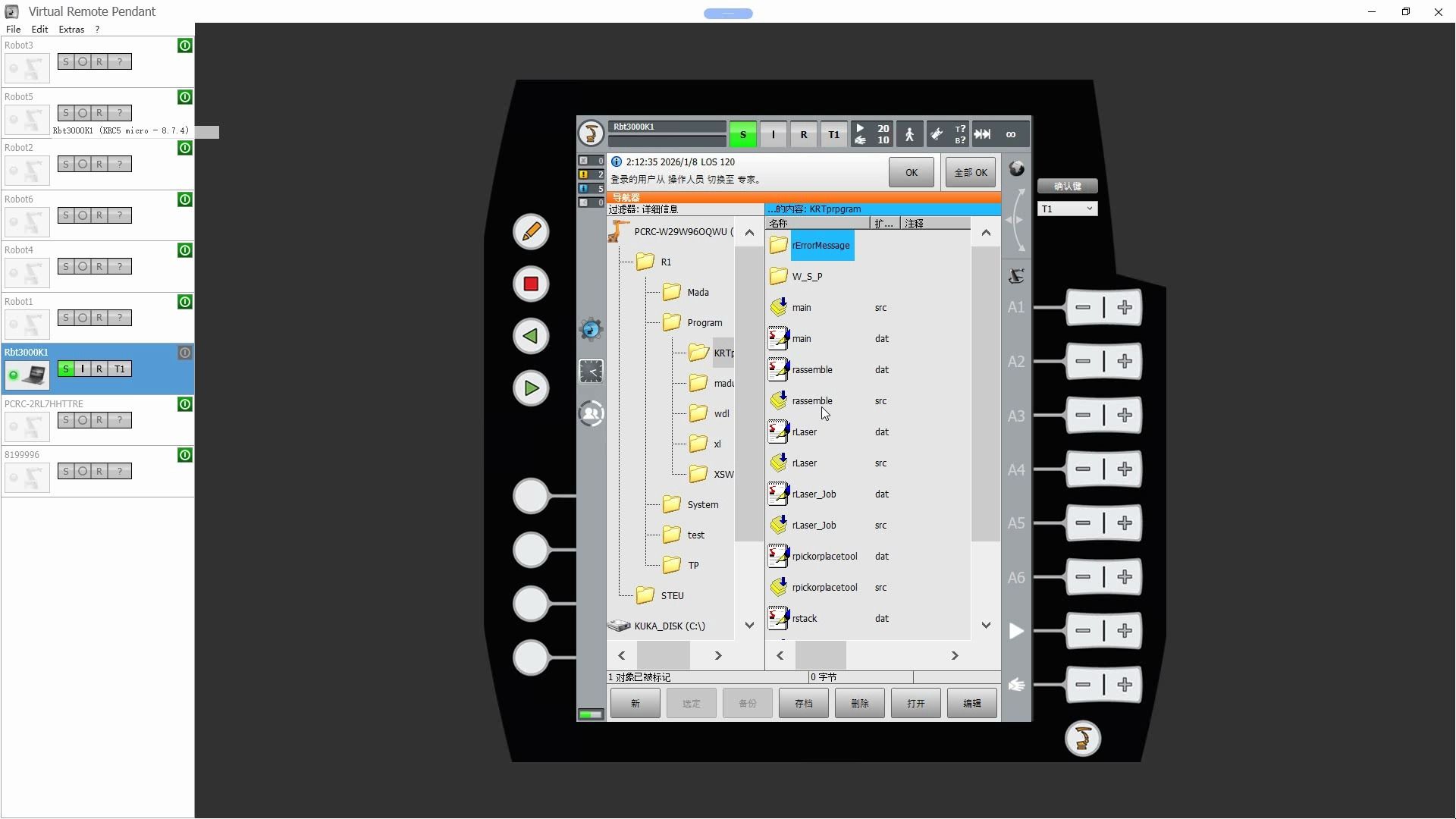Open program override 20/10 speed setting
This screenshot has width=1456, height=819.
click(x=872, y=134)
